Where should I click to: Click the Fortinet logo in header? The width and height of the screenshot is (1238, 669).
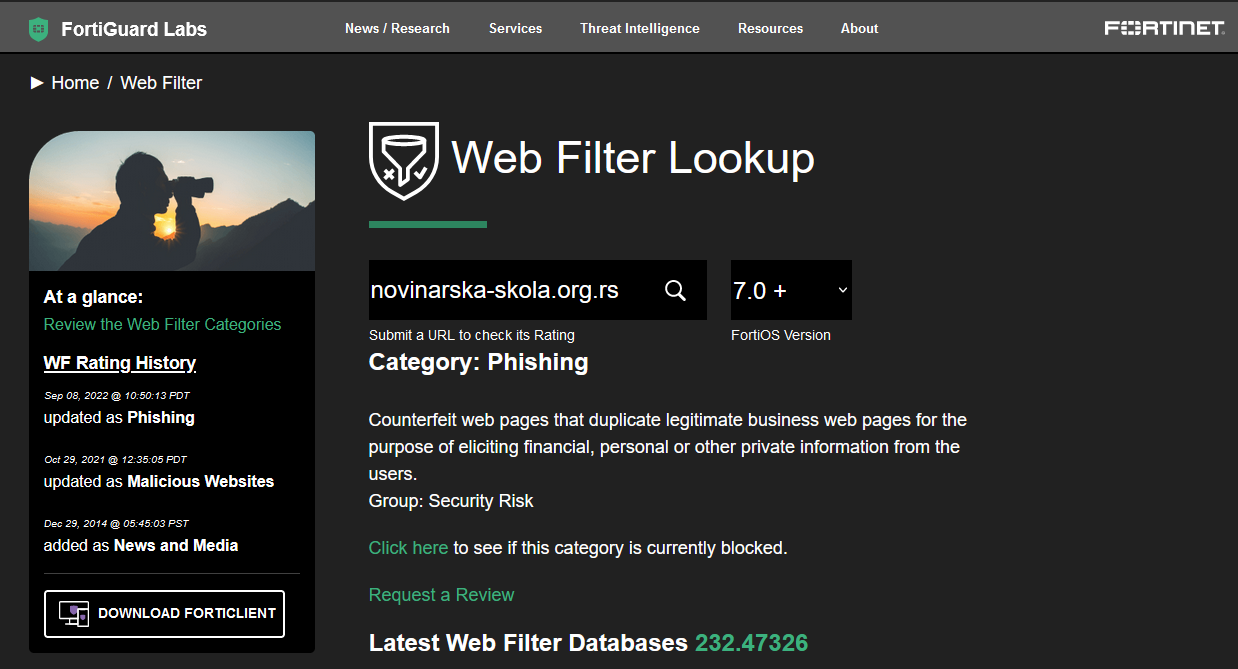coord(1164,28)
